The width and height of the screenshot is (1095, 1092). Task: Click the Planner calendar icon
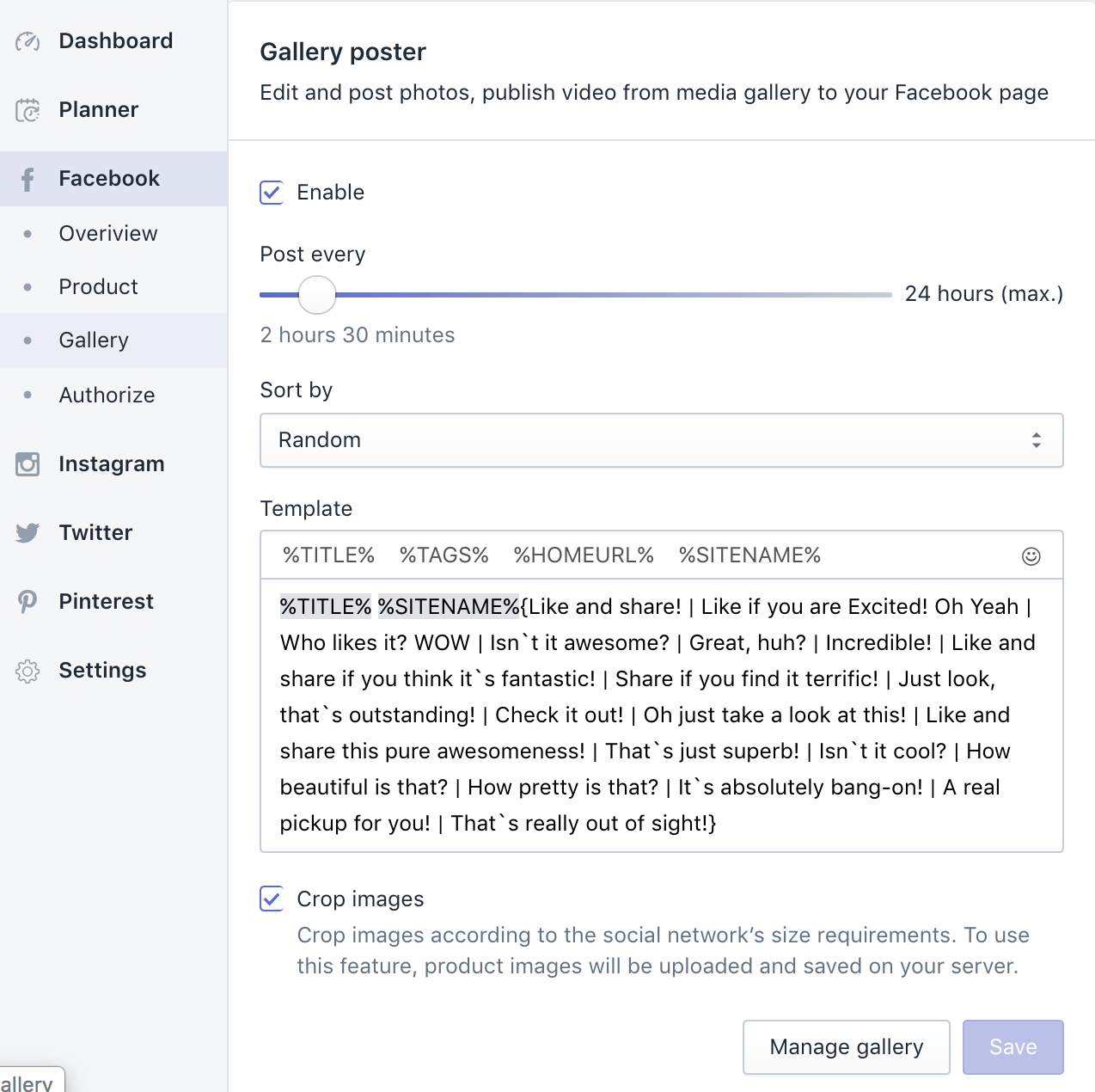pyautogui.click(x=28, y=110)
